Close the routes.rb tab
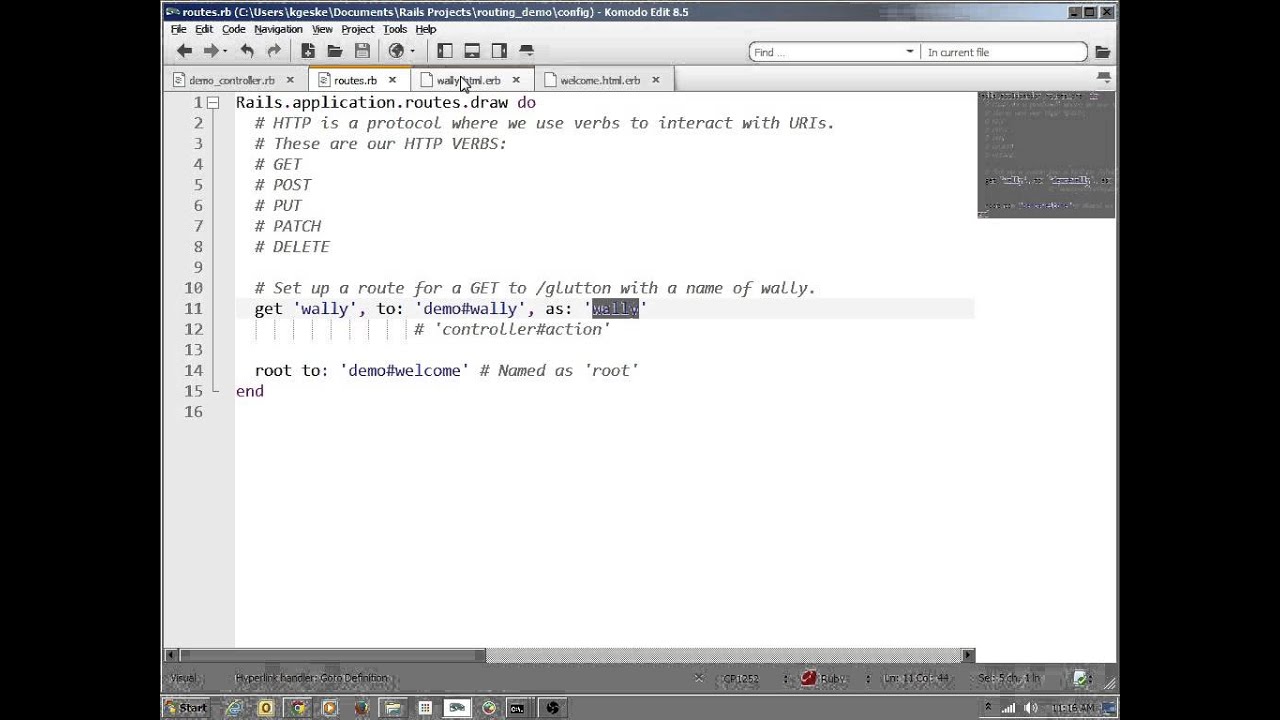Viewport: 1280px width, 720px height. (392, 80)
